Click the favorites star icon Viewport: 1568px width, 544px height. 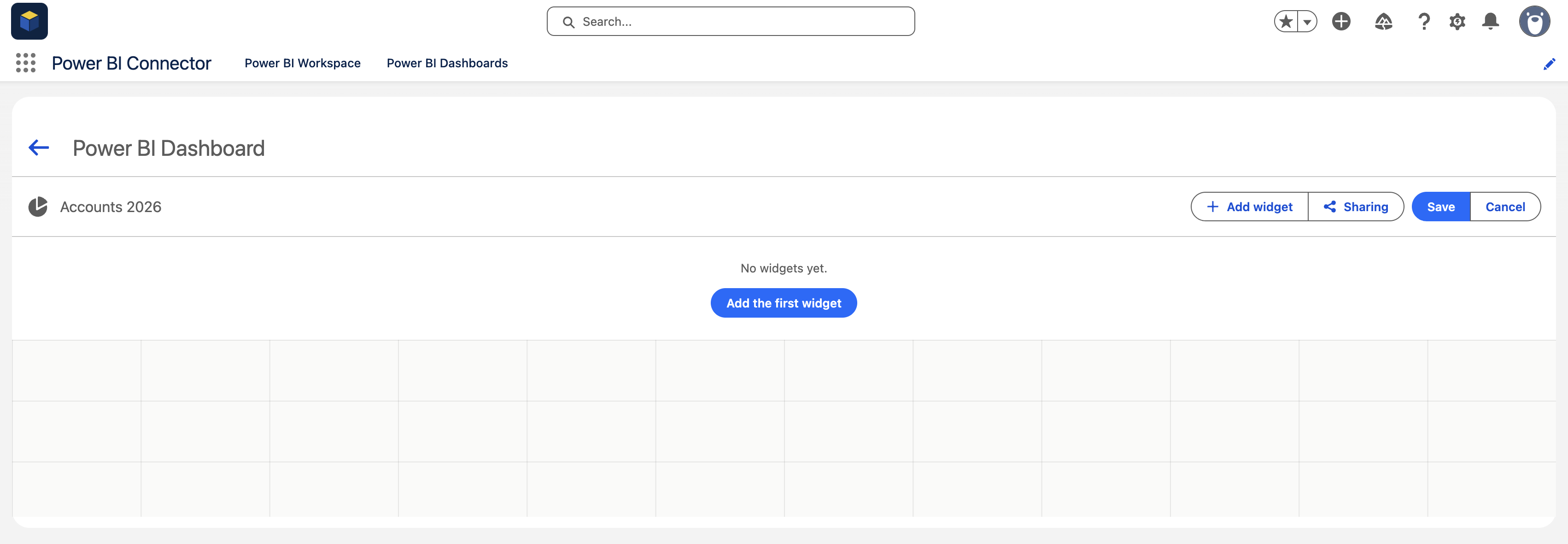click(x=1286, y=21)
